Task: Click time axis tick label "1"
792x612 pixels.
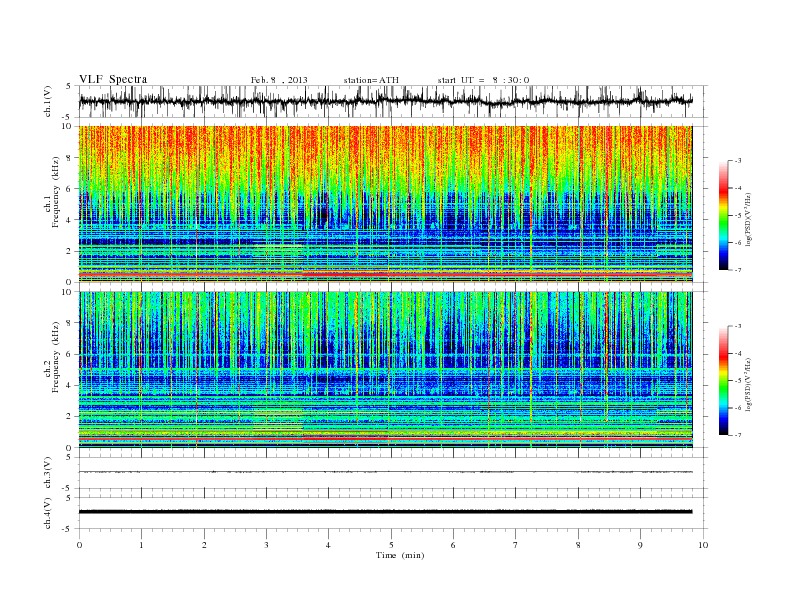Action: pos(141,545)
